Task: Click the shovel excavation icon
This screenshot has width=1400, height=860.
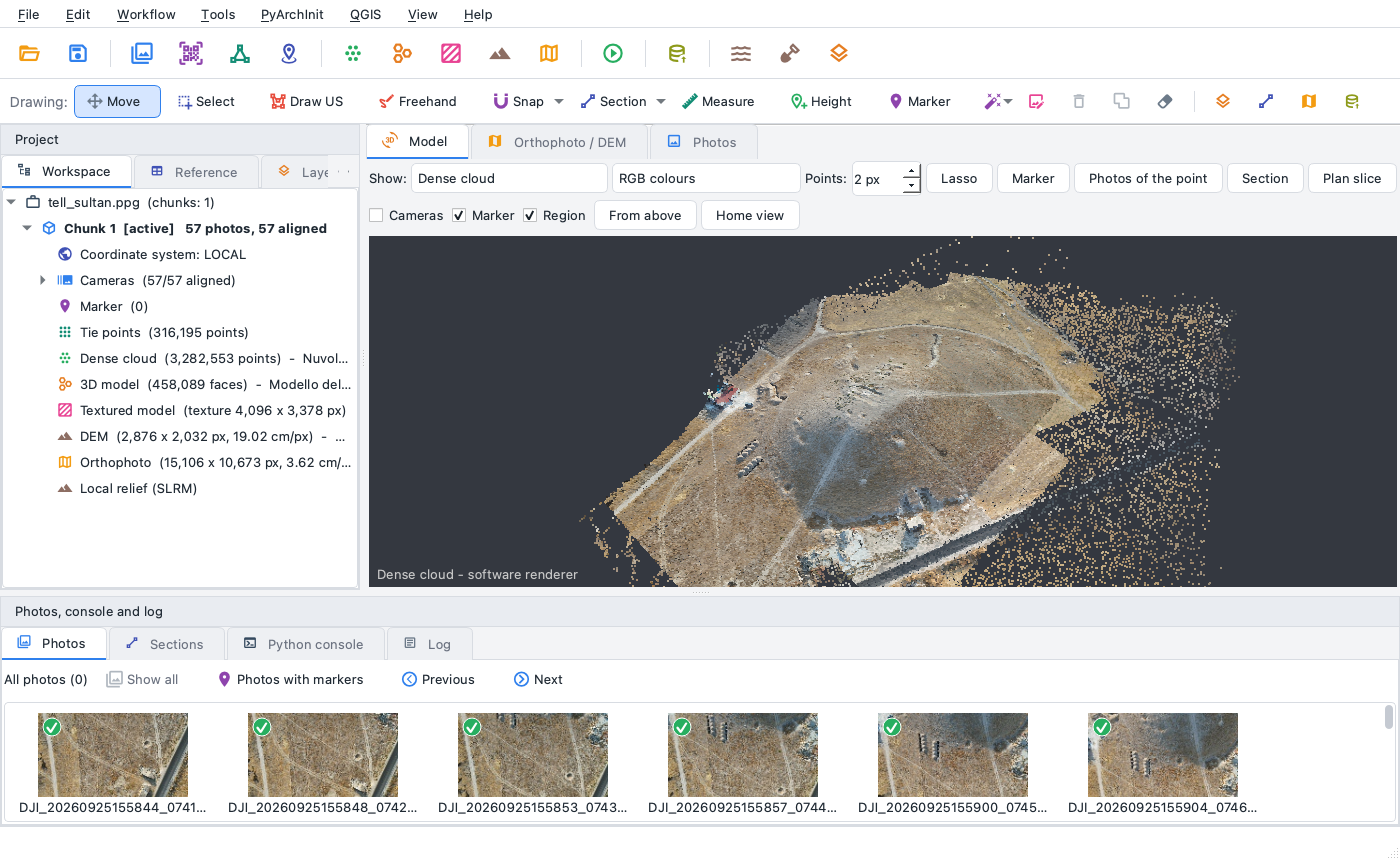Action: pyautogui.click(x=790, y=53)
